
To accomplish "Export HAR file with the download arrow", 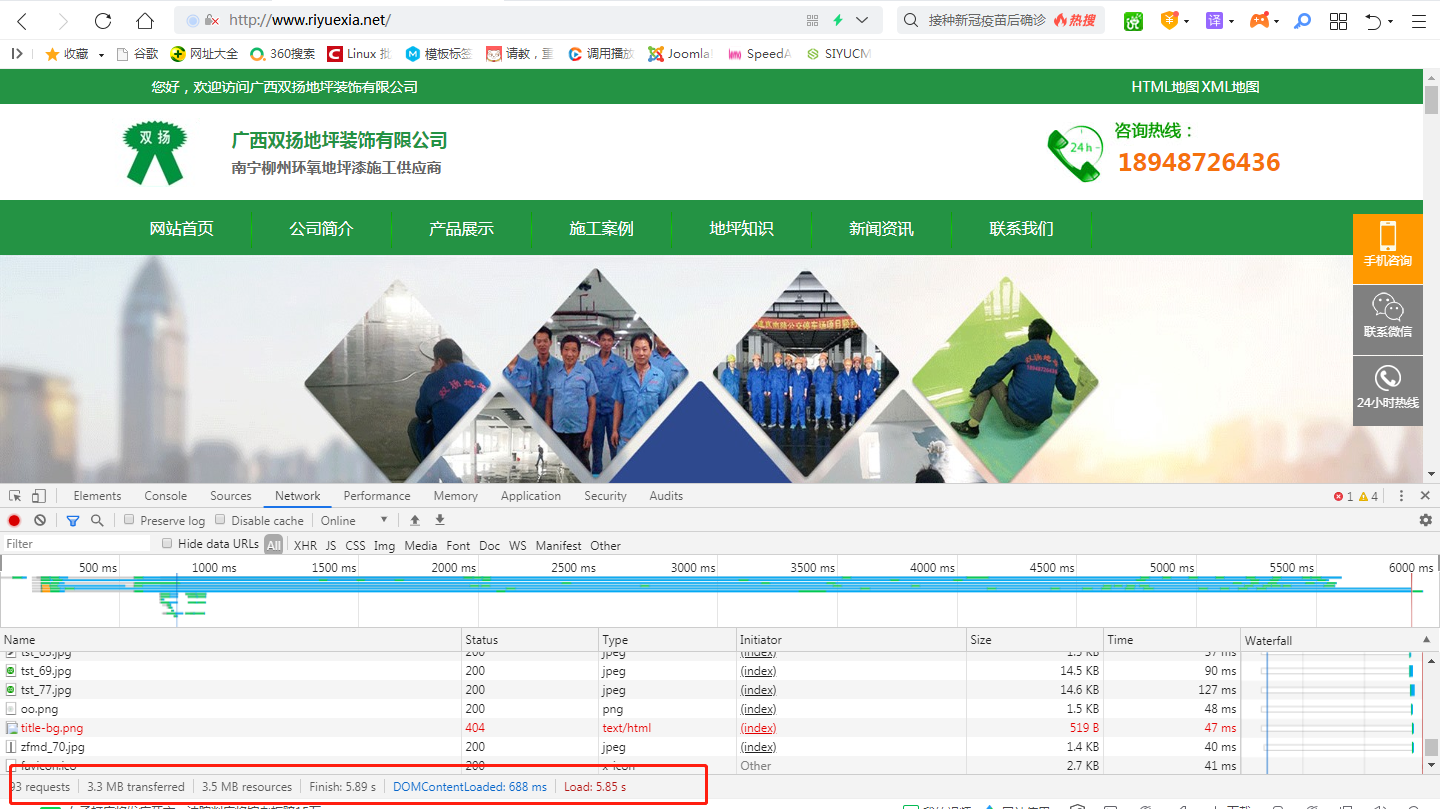I will (439, 520).
